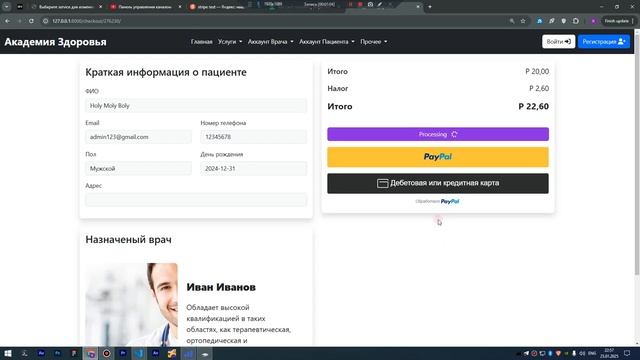640x360 pixels.
Task: Expand the Аккаунт Пациента dropdown
Action: point(327,42)
